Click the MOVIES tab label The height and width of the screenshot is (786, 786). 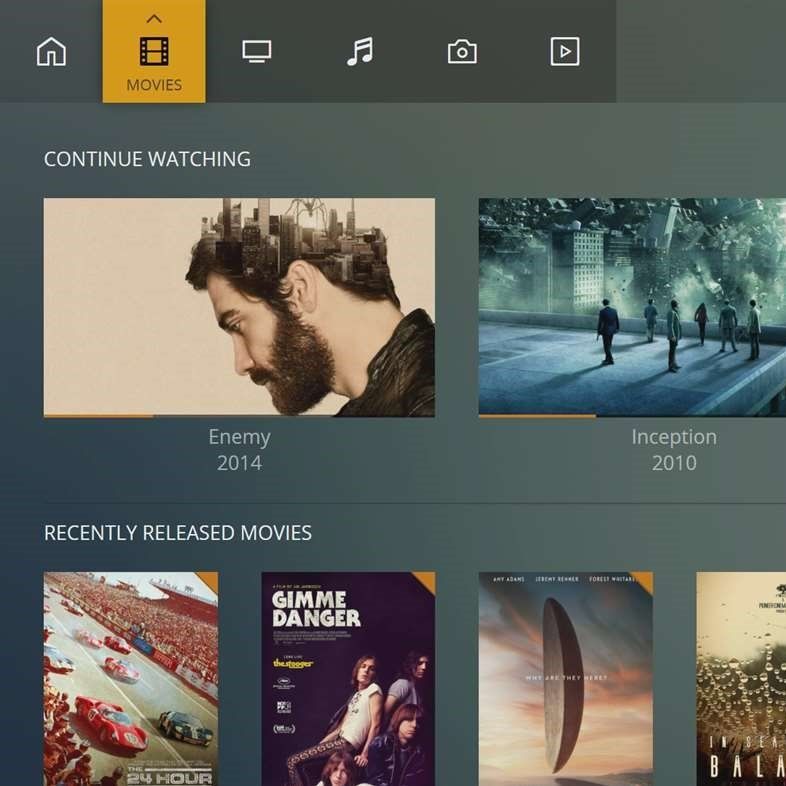click(x=154, y=85)
